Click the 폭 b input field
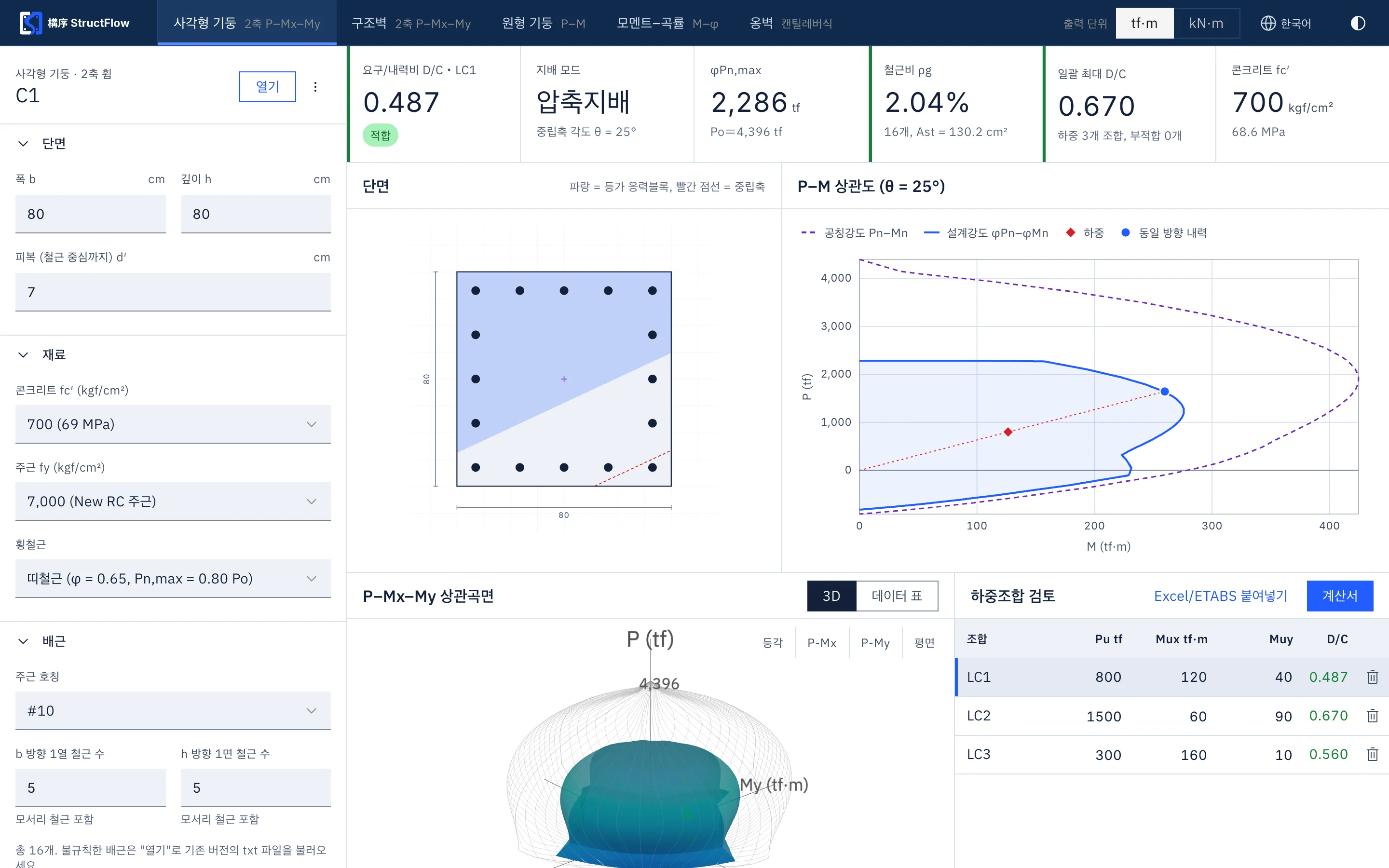 [x=91, y=214]
